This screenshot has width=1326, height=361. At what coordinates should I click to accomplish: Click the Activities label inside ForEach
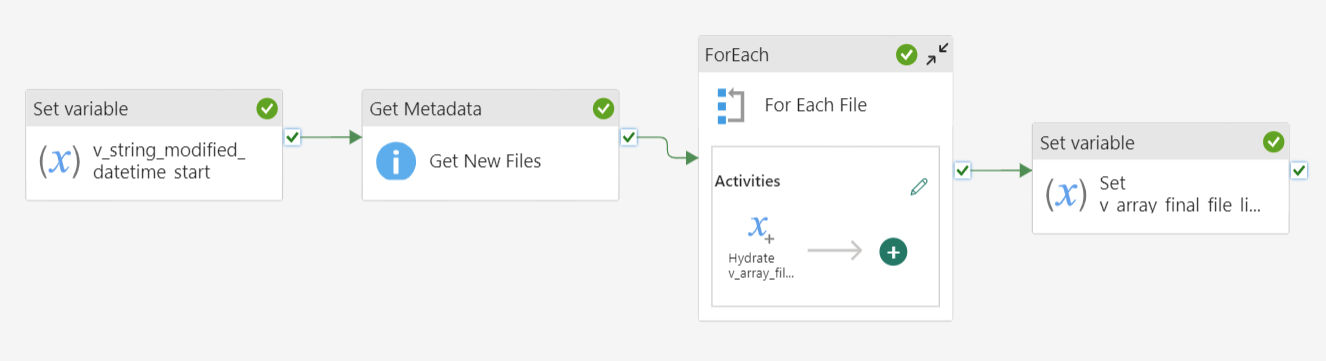coord(747,181)
